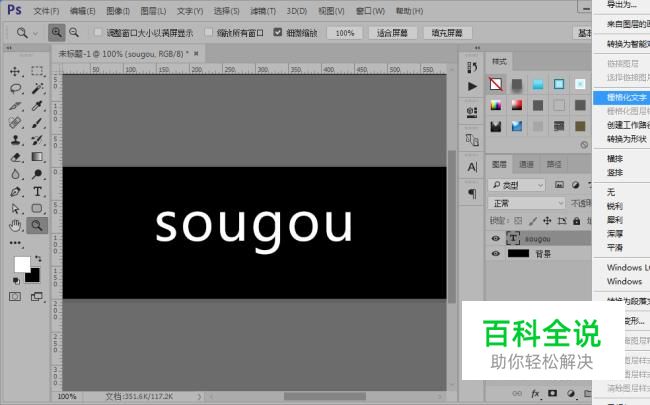
Task: Expand the collapsed icon panel double-arrow
Action: pos(477,48)
